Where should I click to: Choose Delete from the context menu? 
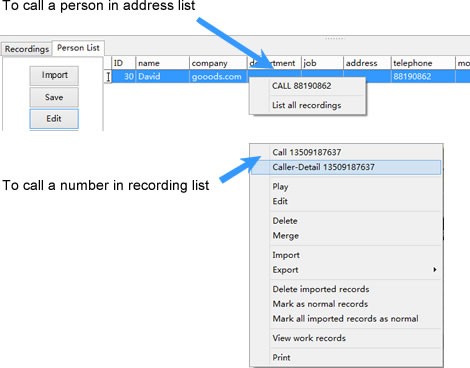point(346,221)
